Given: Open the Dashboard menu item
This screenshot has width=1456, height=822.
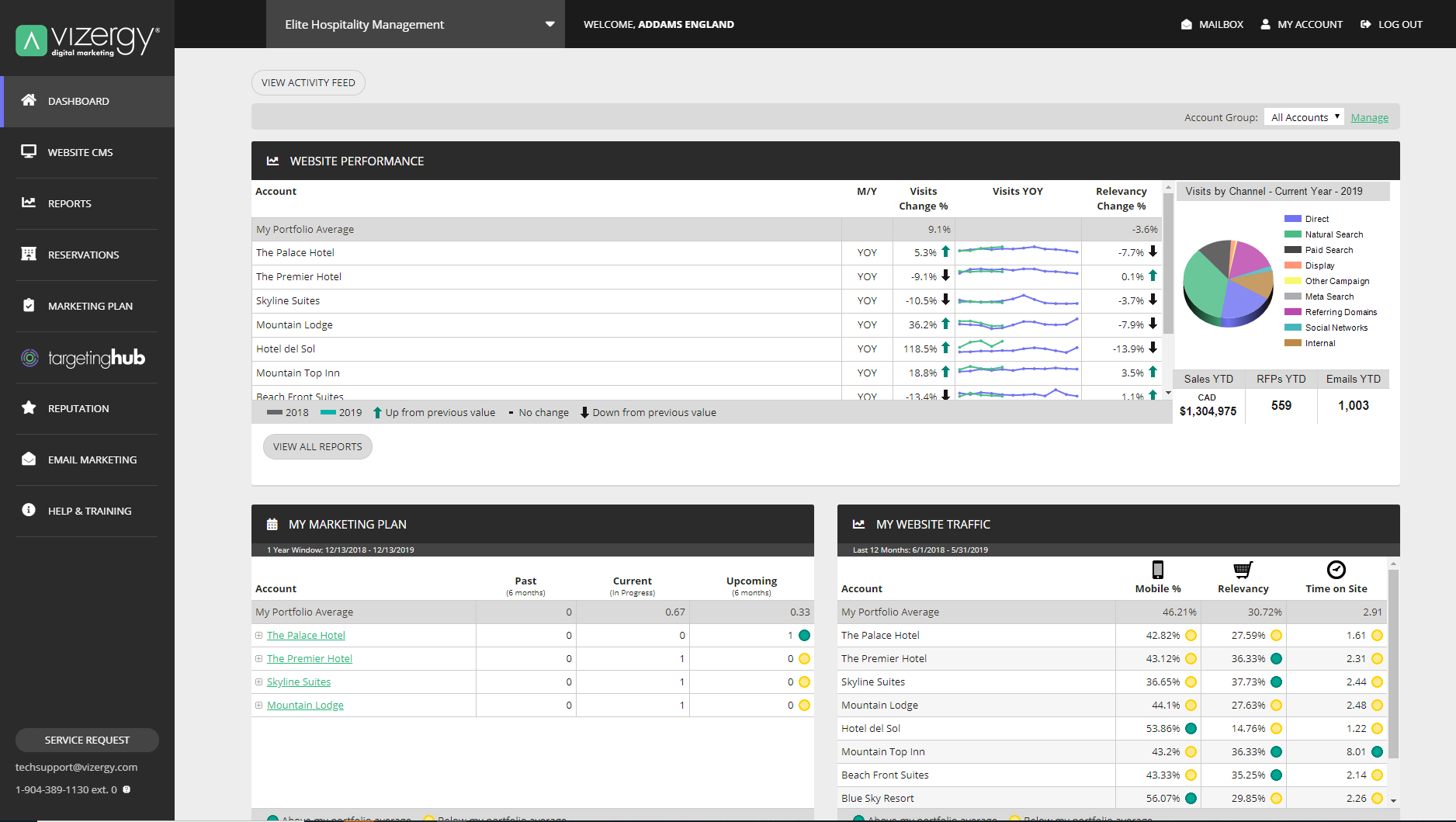Looking at the screenshot, I should point(87,101).
